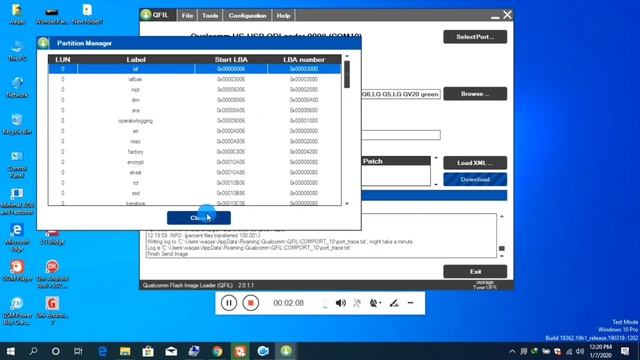This screenshot has width=640, height=360.
Task: Click the partition table scroll-up arrow
Action: point(347,56)
